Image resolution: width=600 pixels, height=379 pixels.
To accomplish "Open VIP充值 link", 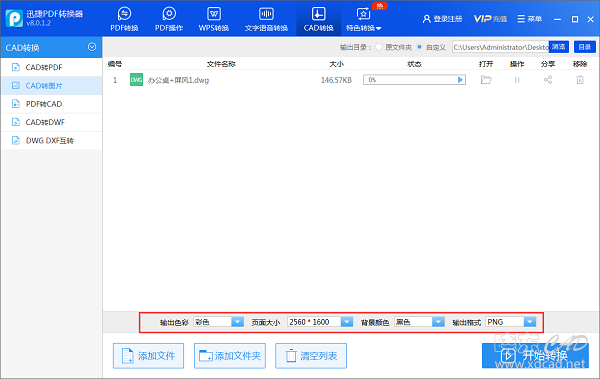I will click(x=490, y=19).
